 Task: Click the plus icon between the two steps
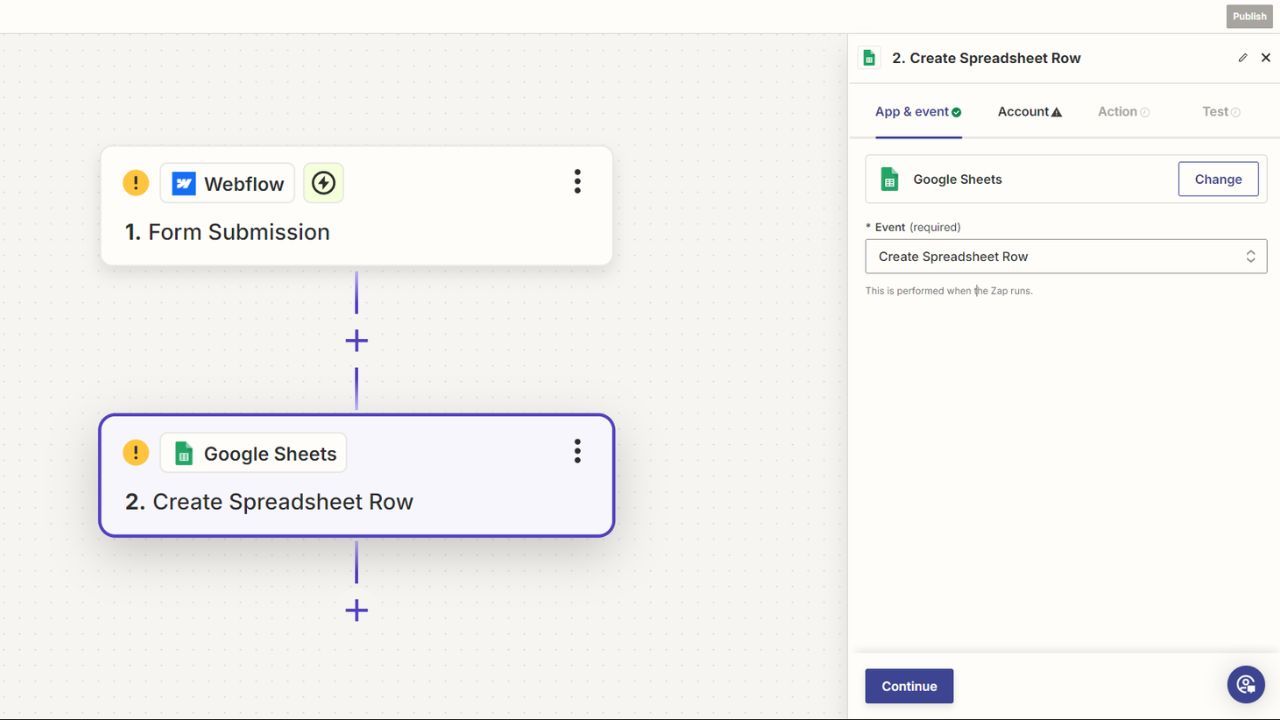click(356, 340)
